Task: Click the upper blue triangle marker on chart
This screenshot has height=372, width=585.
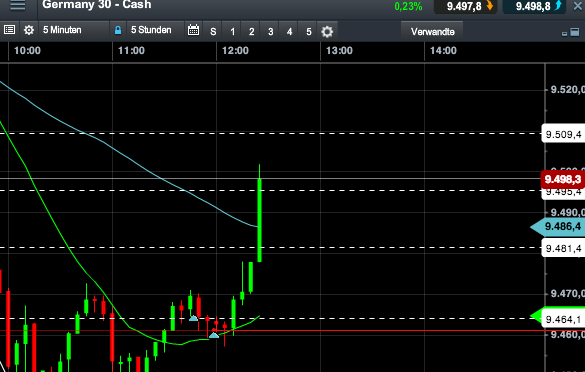Action: [193, 318]
